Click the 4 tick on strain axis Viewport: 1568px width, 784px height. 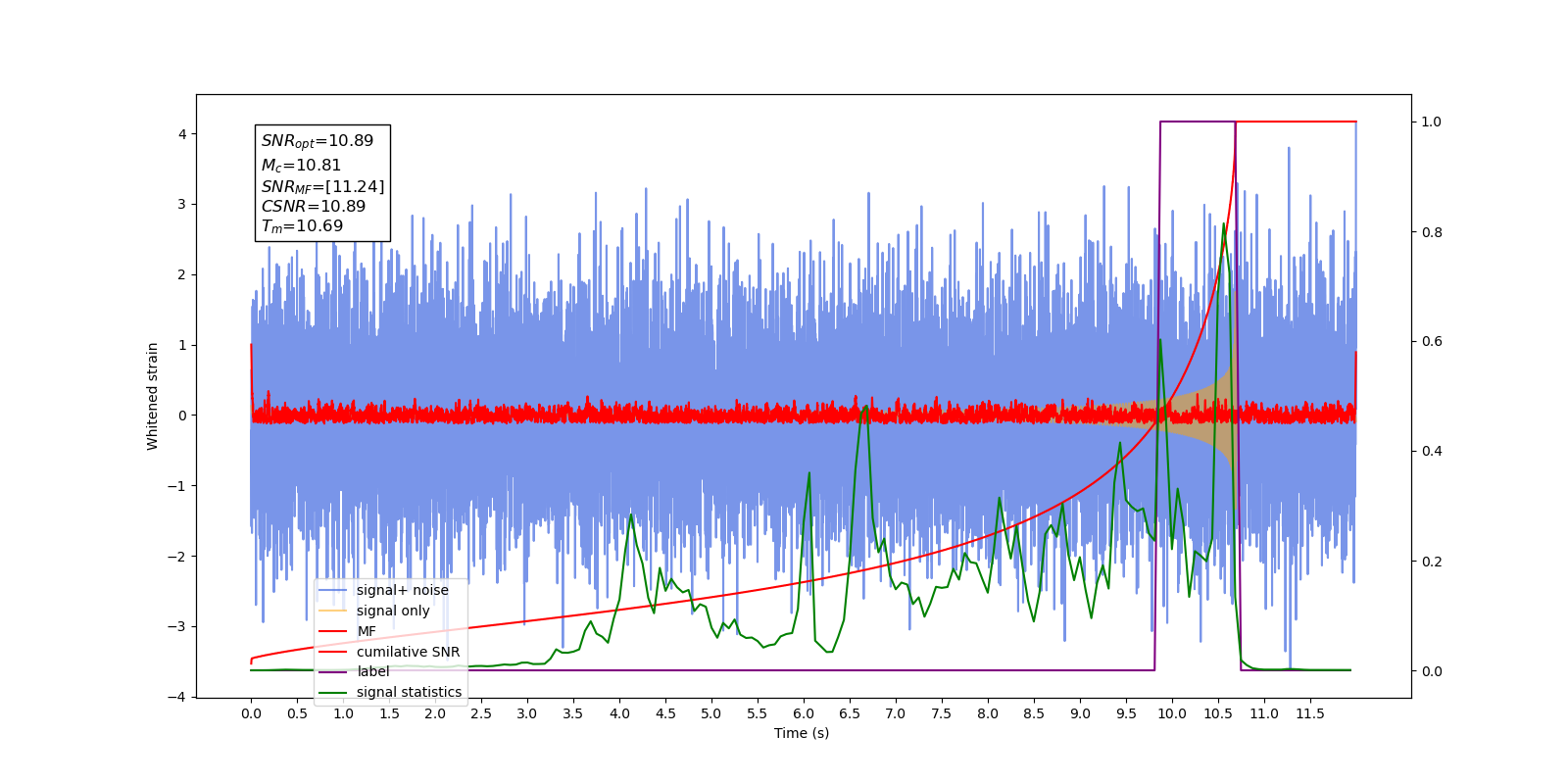pos(182,134)
